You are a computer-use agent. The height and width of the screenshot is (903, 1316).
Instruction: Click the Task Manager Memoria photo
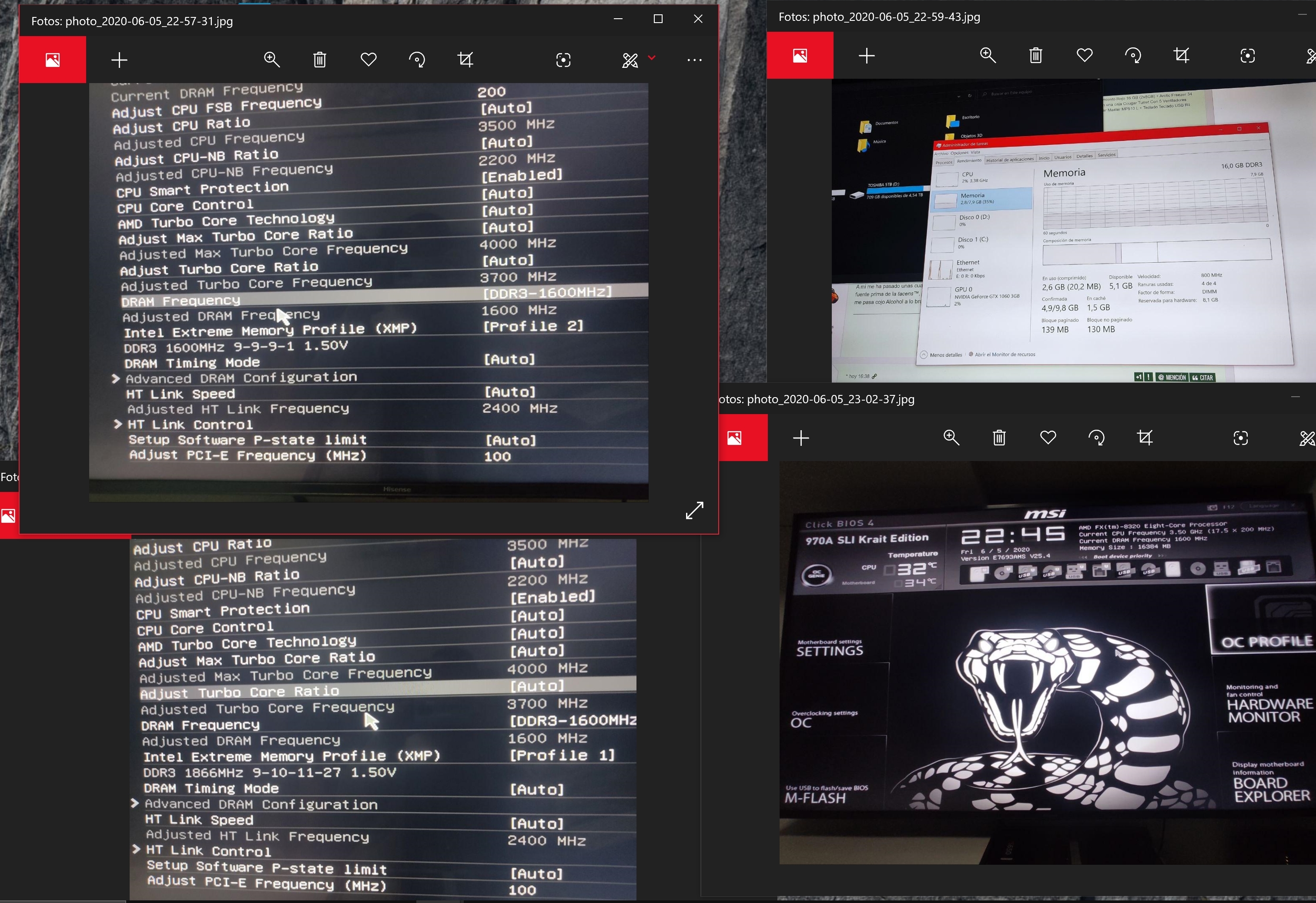1074,231
